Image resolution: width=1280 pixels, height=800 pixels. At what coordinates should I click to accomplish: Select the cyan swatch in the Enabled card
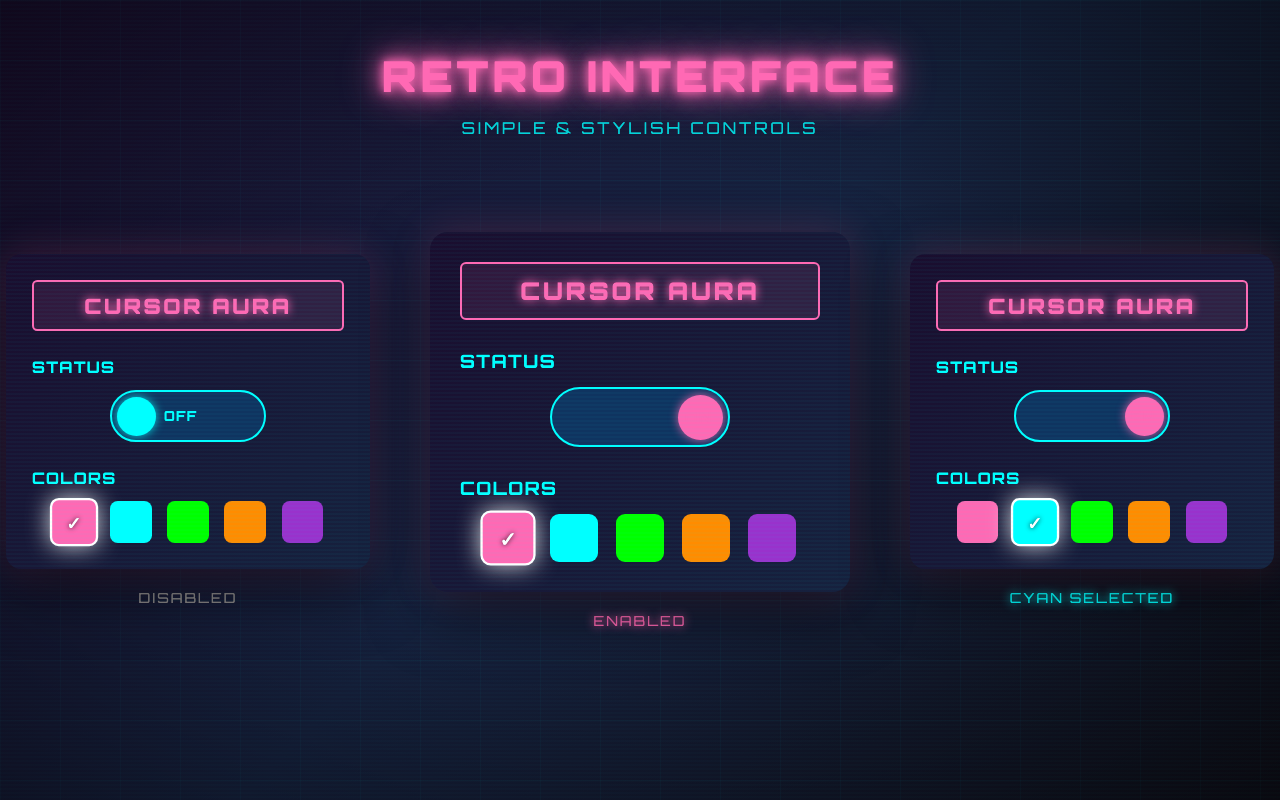coord(573,538)
